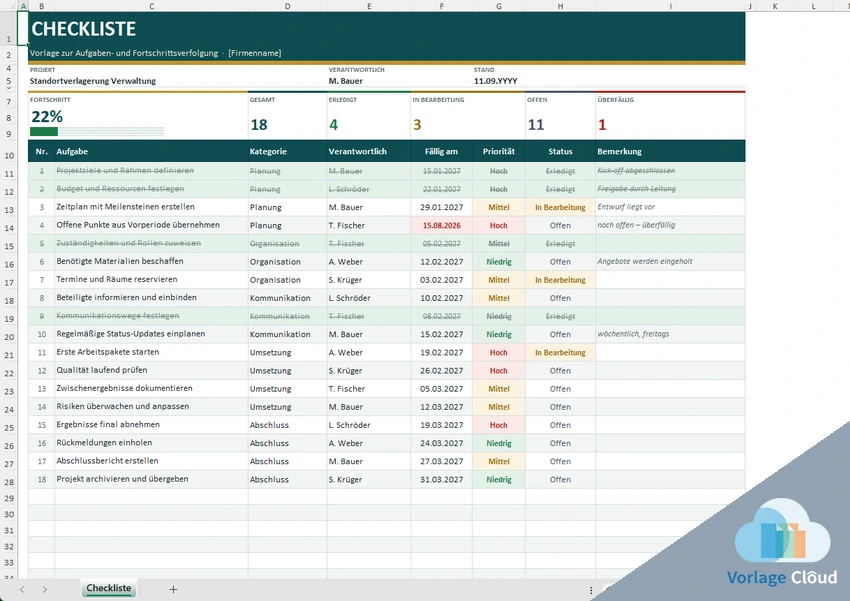The image size is (850, 601).
Task: Select remark 'Kick-off abgeschlossen'
Action: 636,170
